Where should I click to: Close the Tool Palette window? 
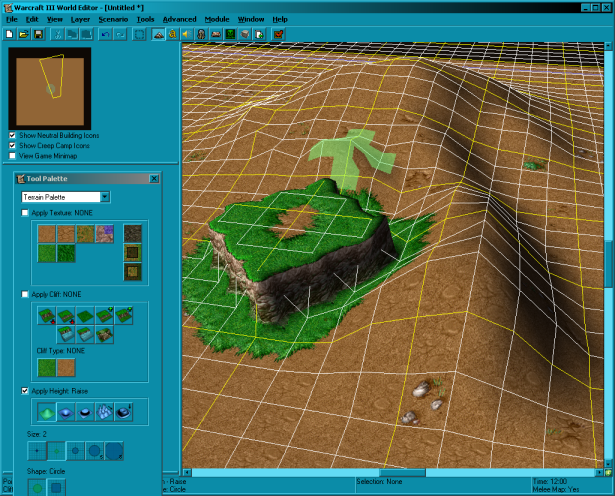[x=154, y=178]
